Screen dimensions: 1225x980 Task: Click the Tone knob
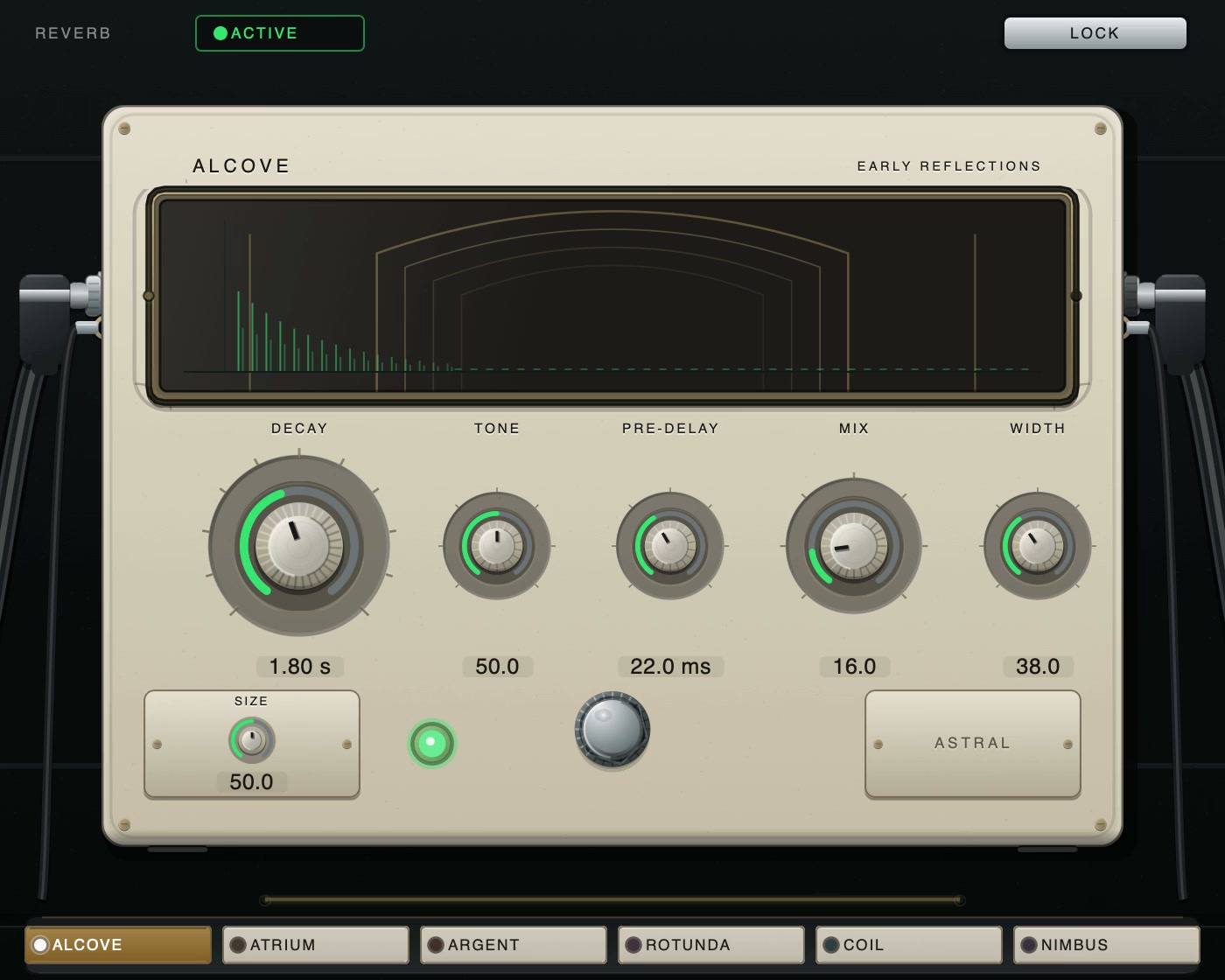point(497,546)
